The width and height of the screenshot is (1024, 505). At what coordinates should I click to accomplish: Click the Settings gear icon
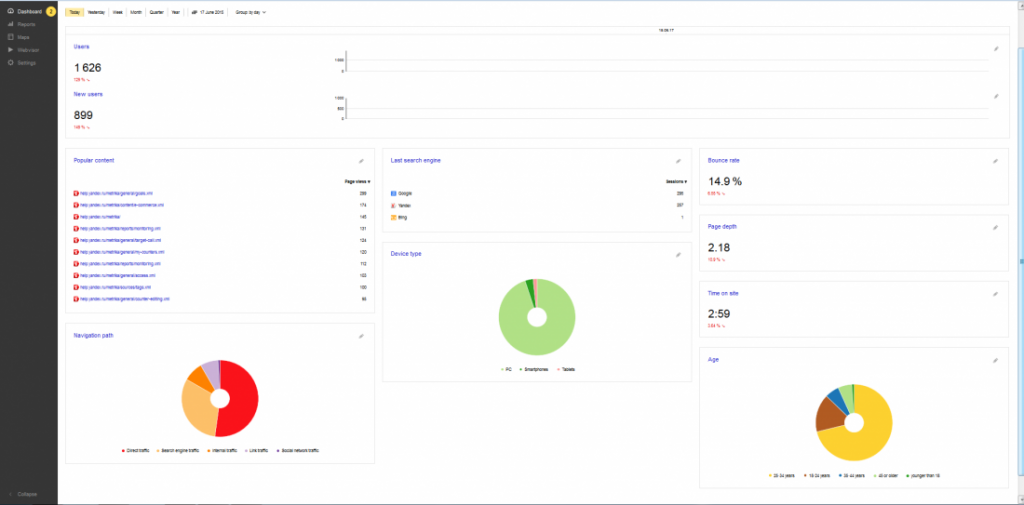coord(10,63)
